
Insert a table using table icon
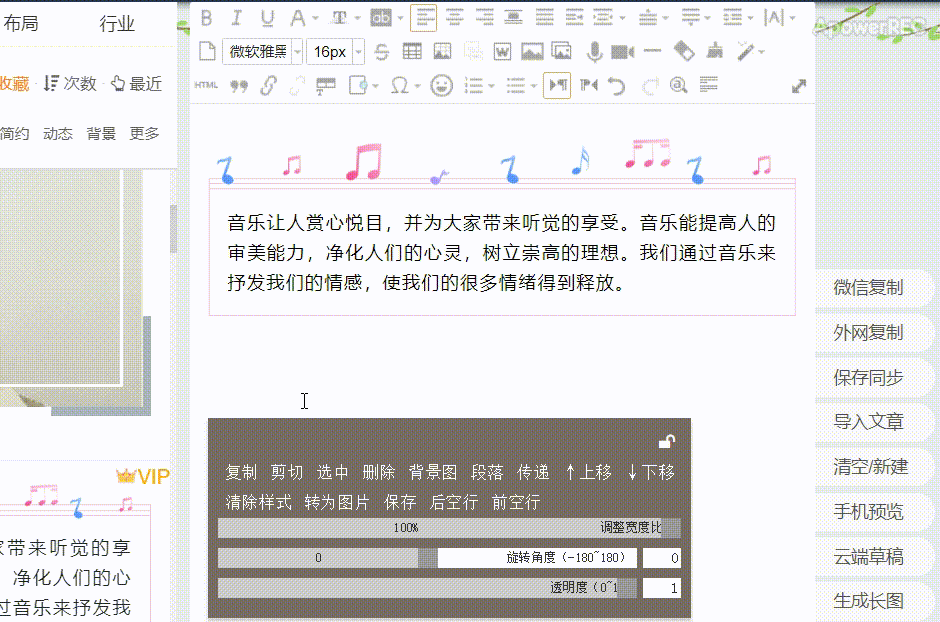pos(412,51)
